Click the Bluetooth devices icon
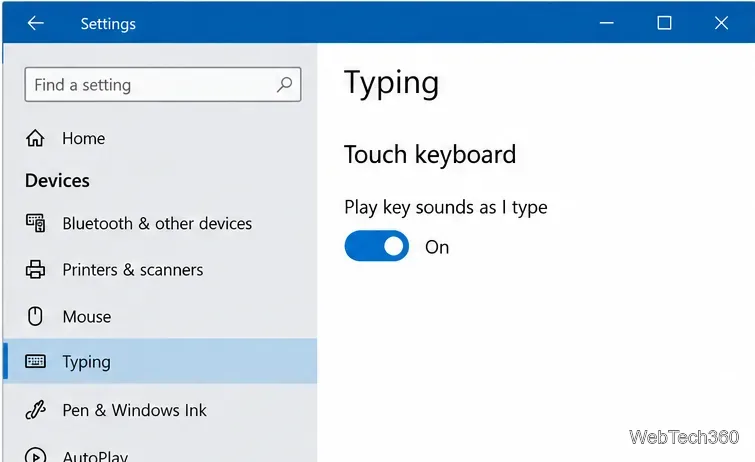755x462 pixels. tap(35, 223)
